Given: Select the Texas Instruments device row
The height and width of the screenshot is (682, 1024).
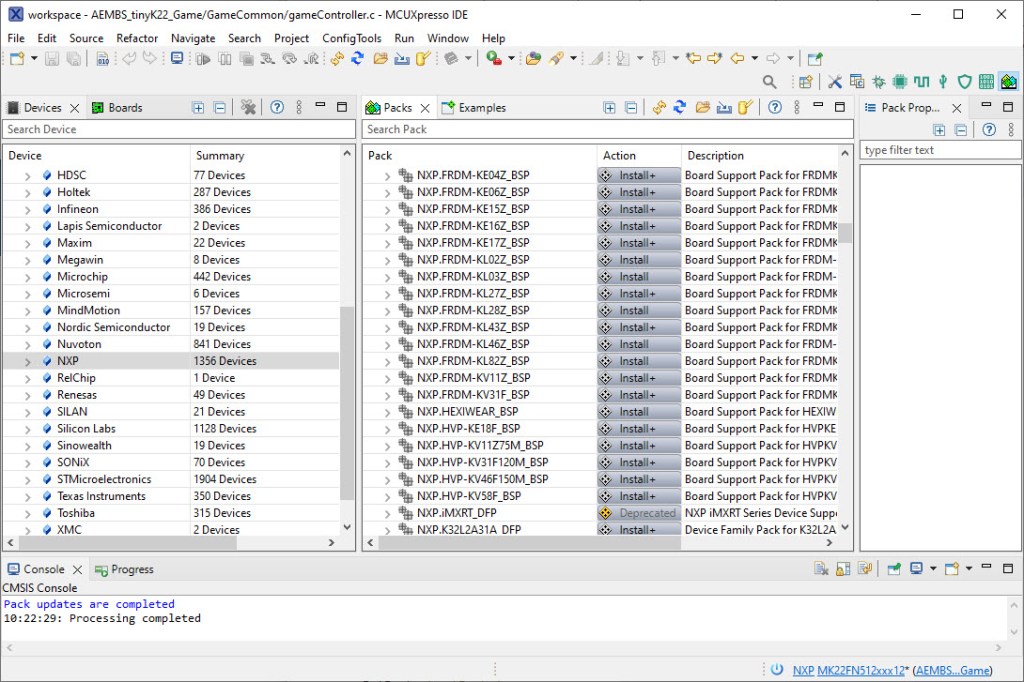Looking at the screenshot, I should point(101,496).
